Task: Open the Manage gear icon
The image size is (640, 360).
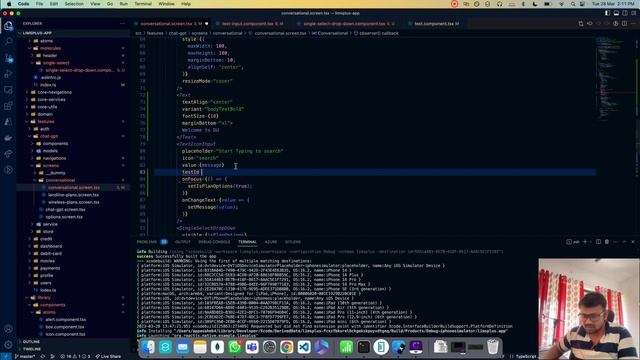Action: click(x=8, y=344)
